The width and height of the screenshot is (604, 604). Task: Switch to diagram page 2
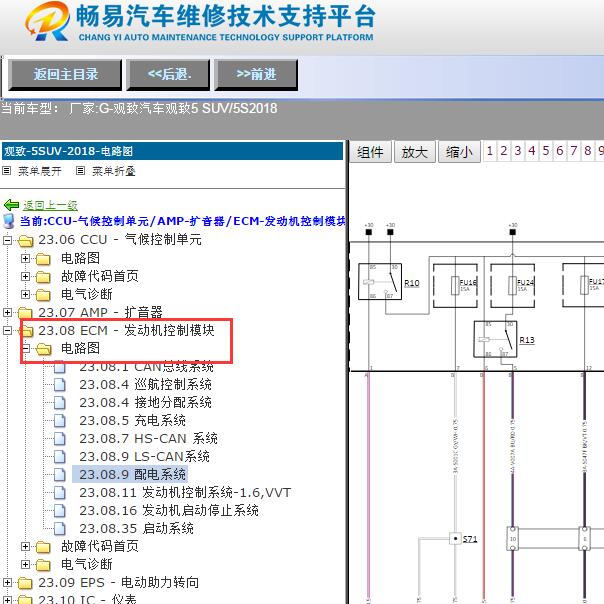(503, 151)
